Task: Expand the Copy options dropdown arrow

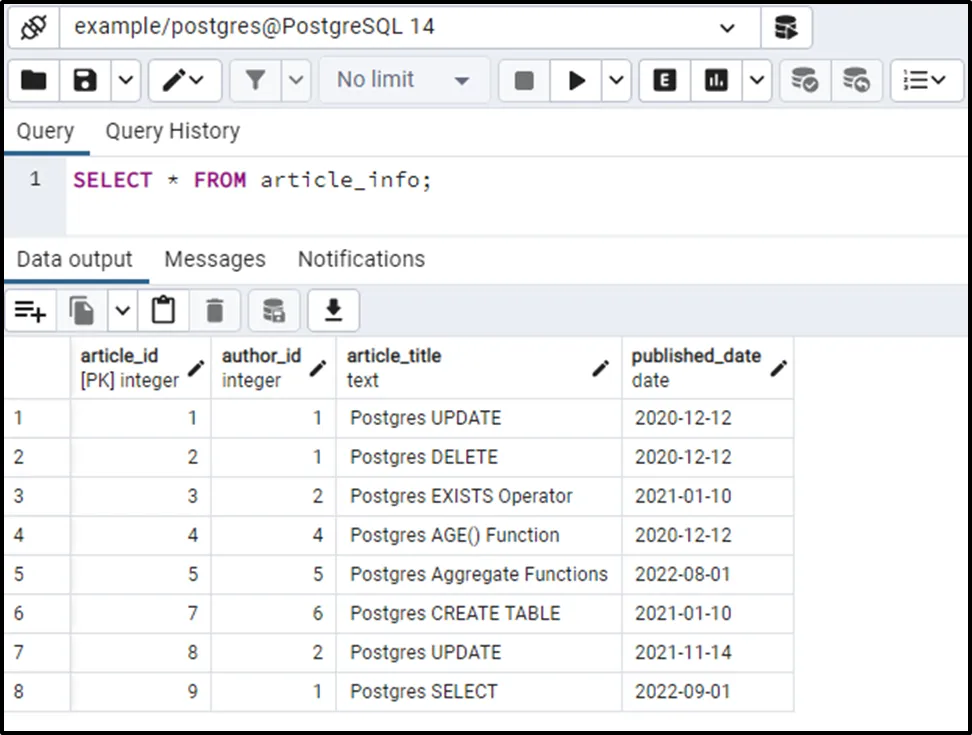Action: click(122, 312)
